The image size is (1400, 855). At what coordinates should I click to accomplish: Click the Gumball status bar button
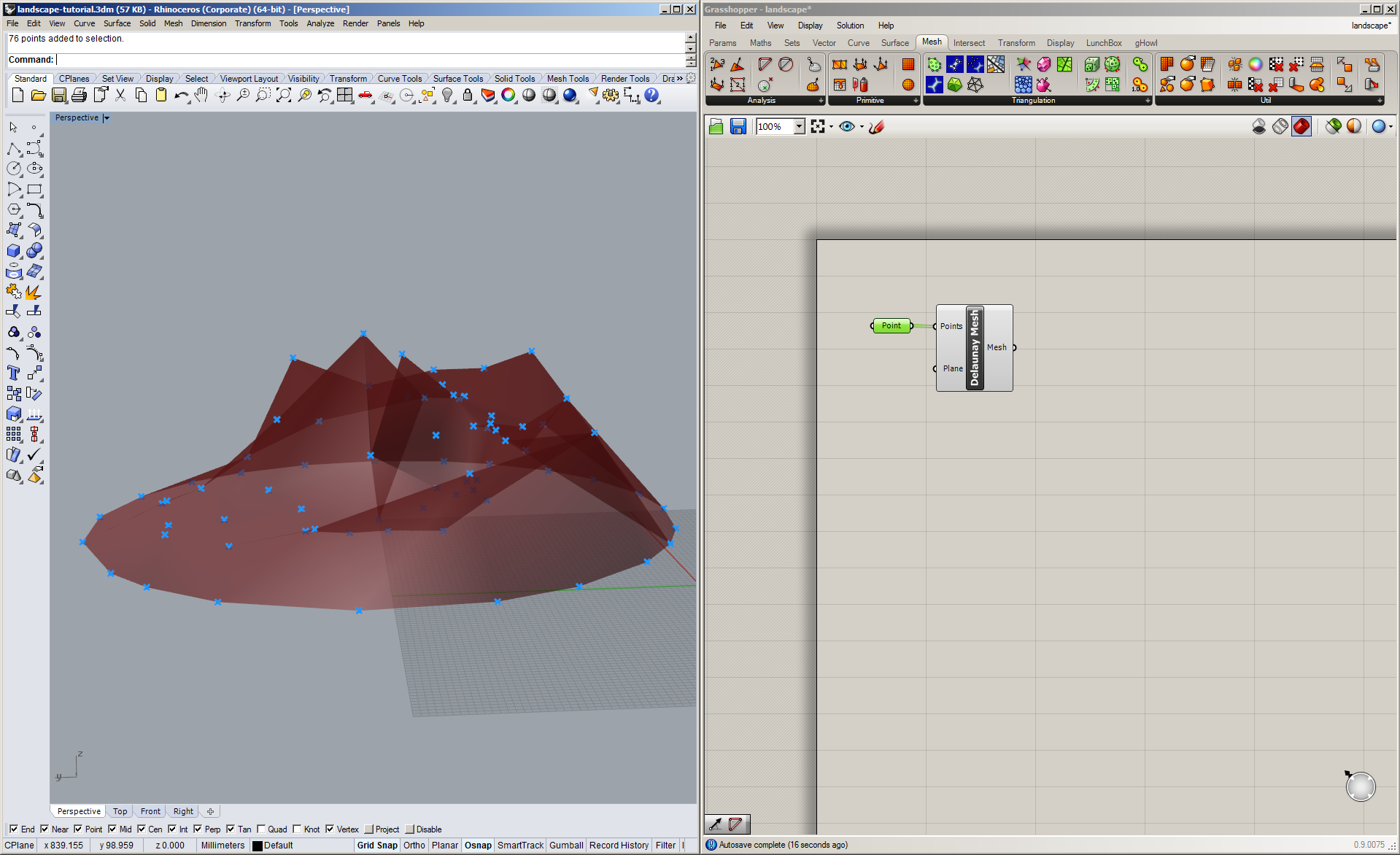[x=565, y=846]
